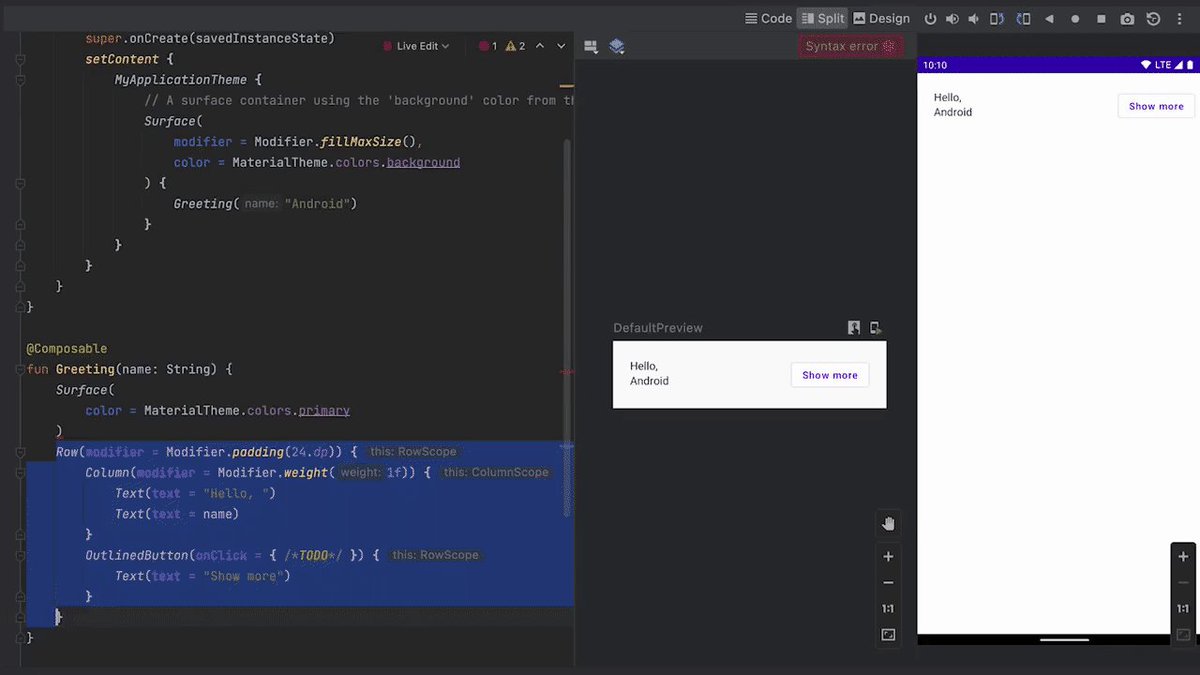Click emulator Back triangle button
Screen dimensions: 1200x675
click(1049, 19)
